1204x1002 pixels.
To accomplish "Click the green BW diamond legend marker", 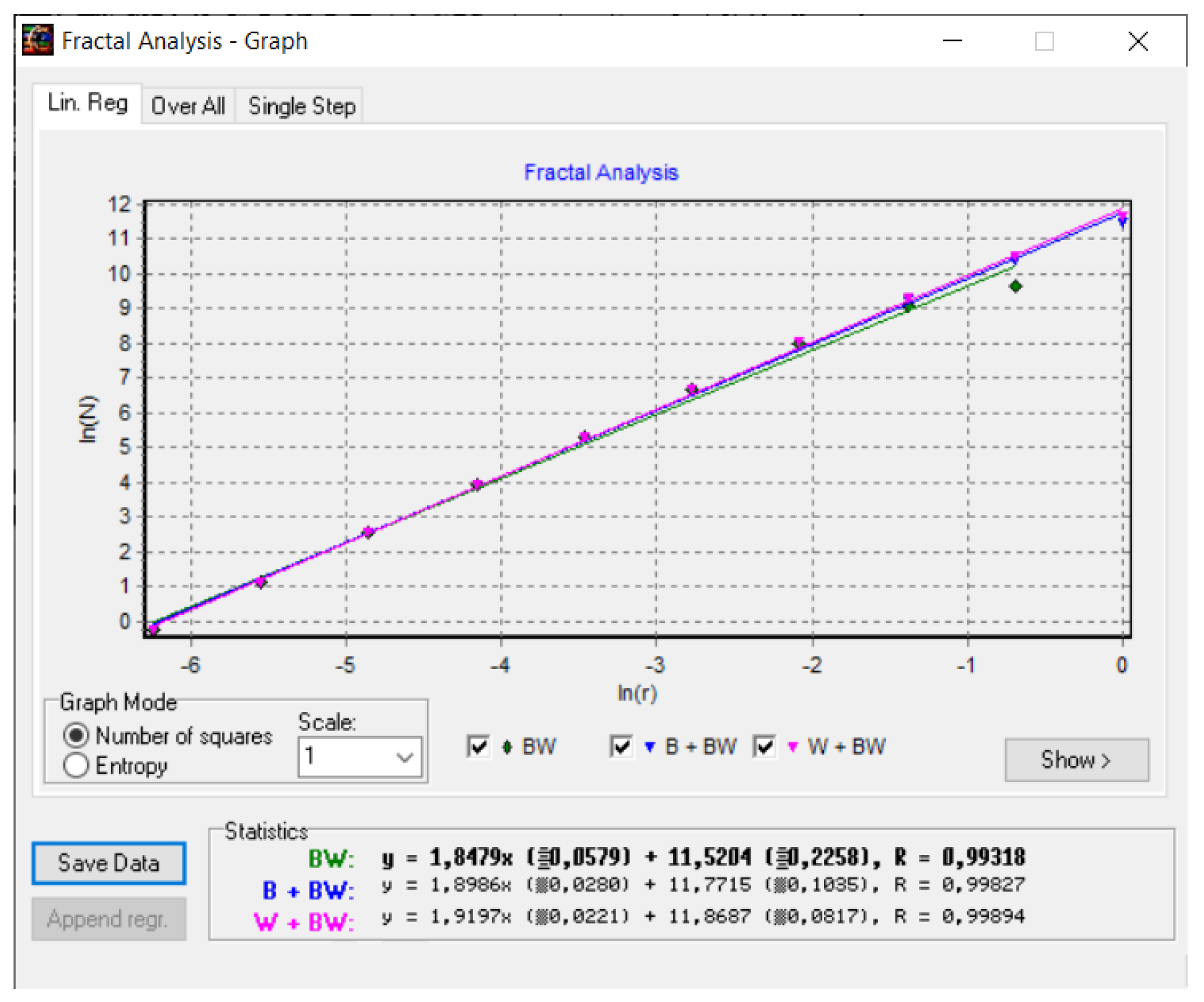I will 507,747.
